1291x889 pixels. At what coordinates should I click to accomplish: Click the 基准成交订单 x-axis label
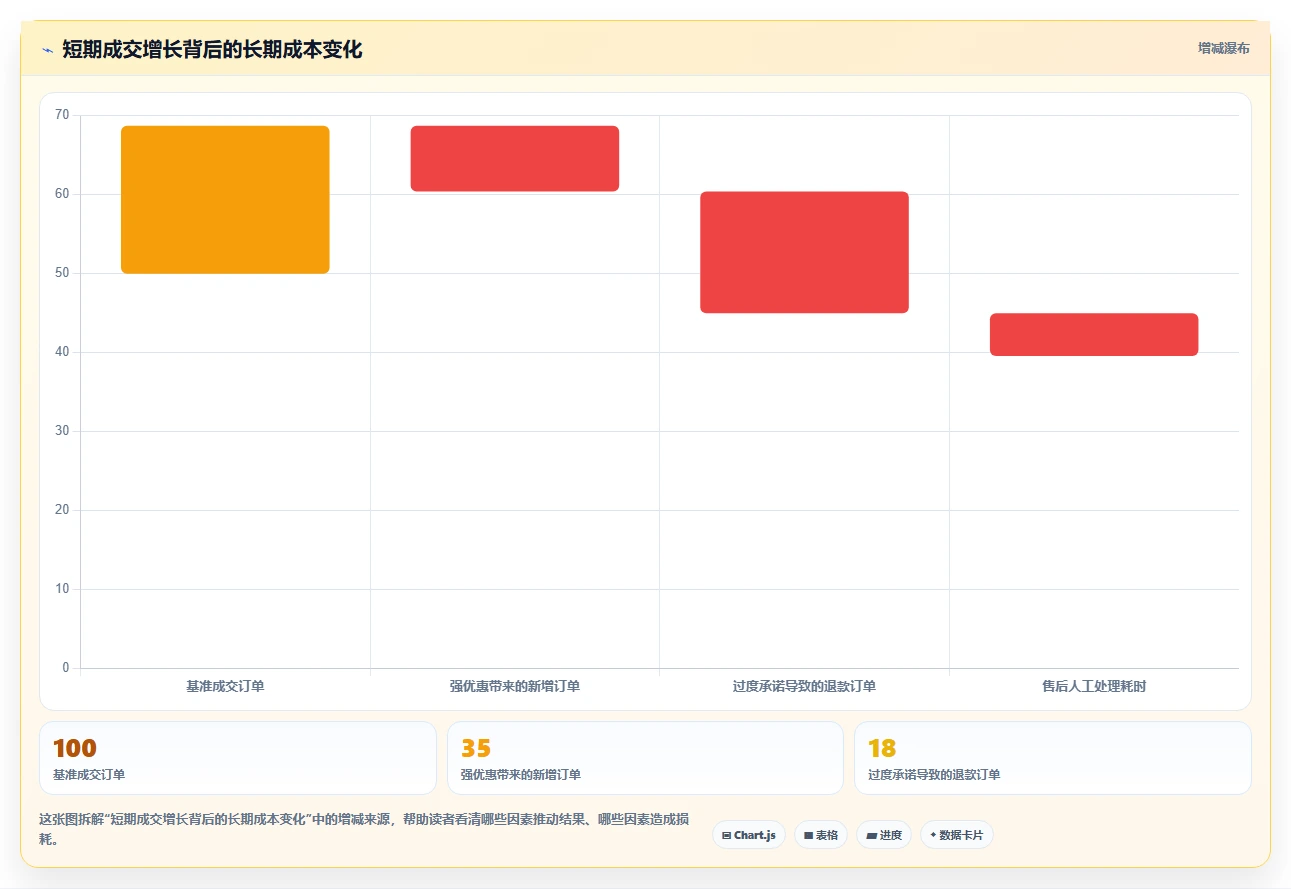tap(225, 687)
